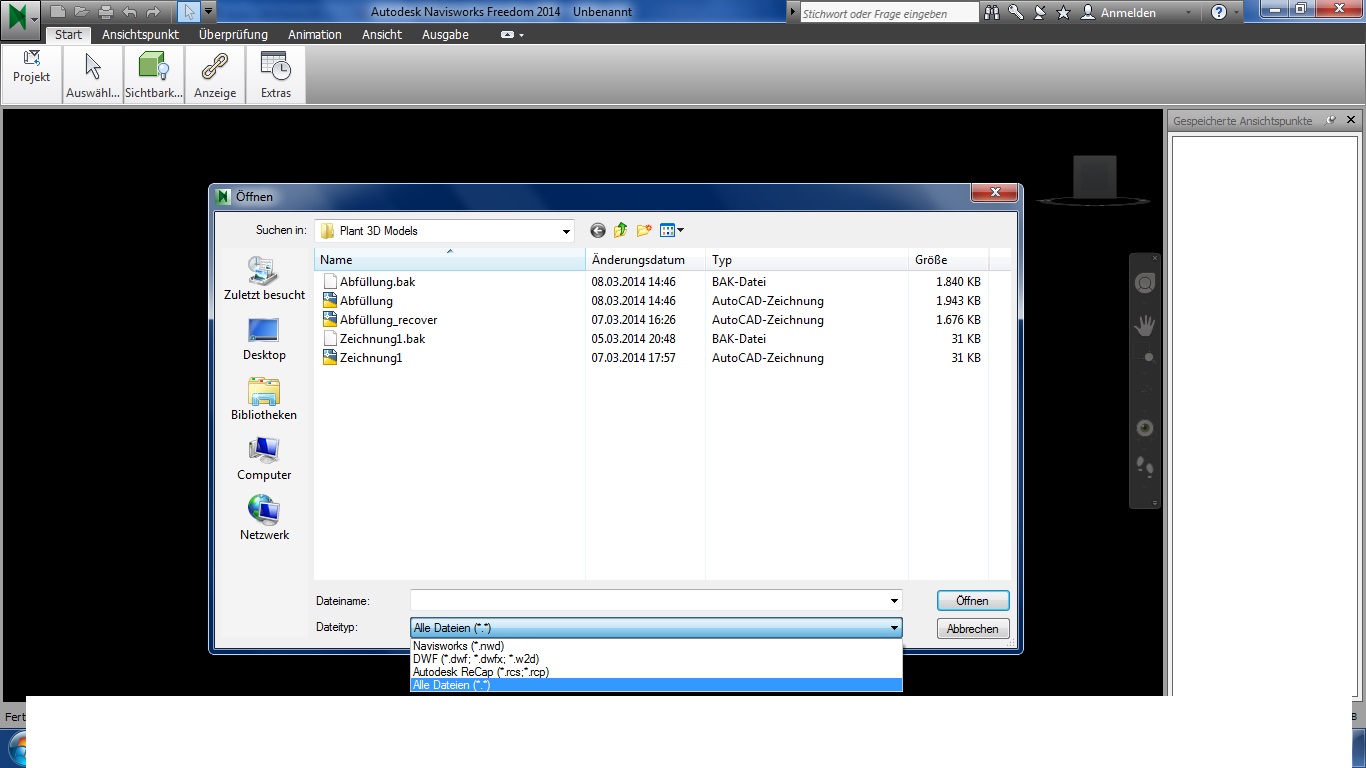Click the satellite Communication Center icon
This screenshot has width=1366, height=768.
tap(1040, 12)
